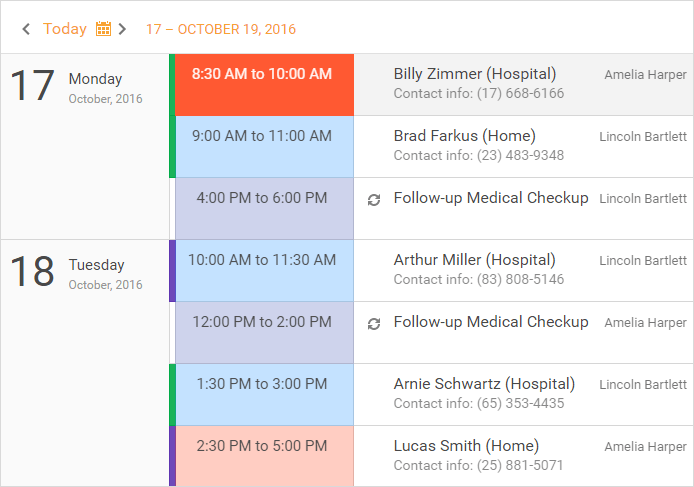The height and width of the screenshot is (487, 694).
Task: Select the 9:00 AM to 11:00 AM slot
Action: [262, 137]
